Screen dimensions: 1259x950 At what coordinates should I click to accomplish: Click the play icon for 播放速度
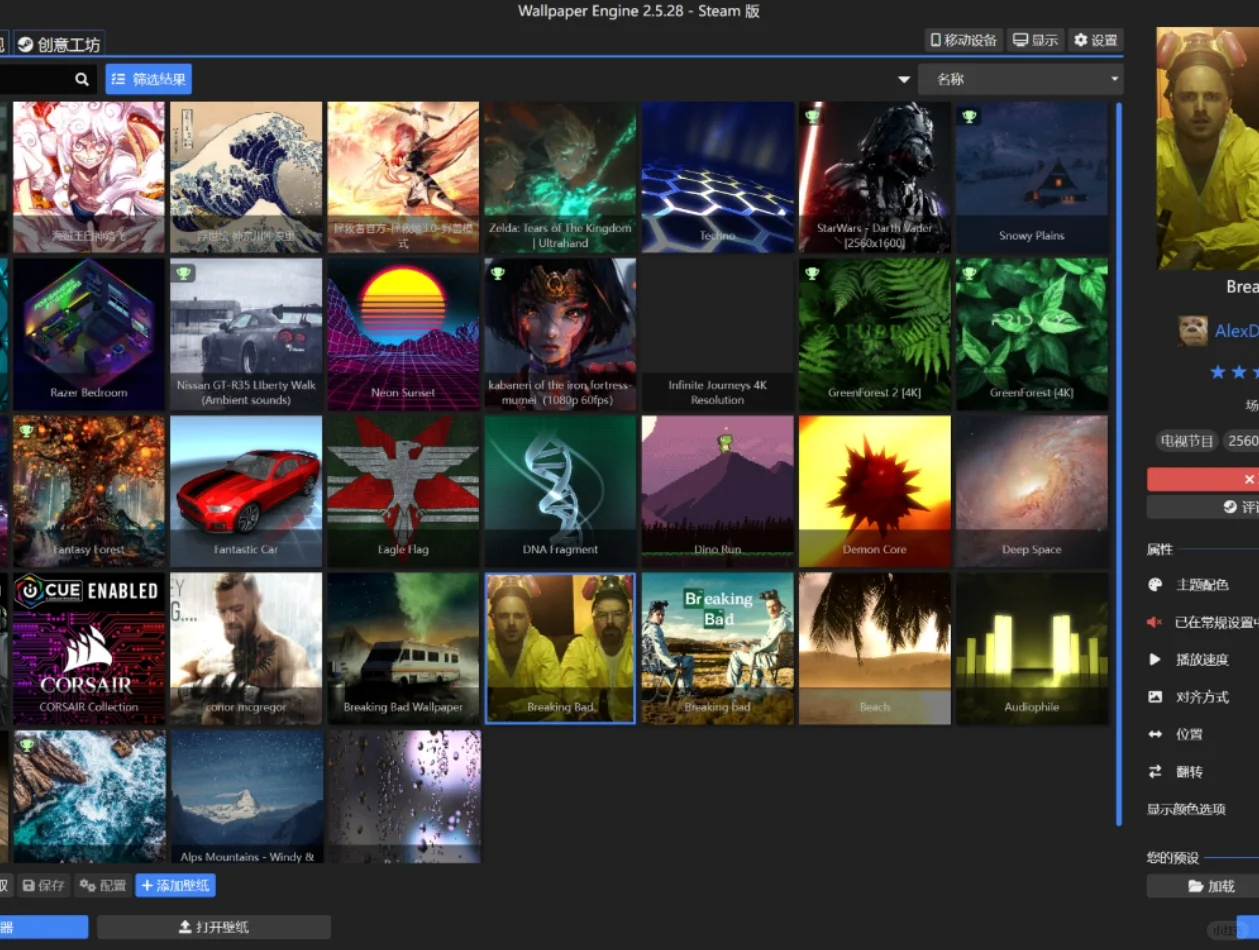click(1155, 660)
